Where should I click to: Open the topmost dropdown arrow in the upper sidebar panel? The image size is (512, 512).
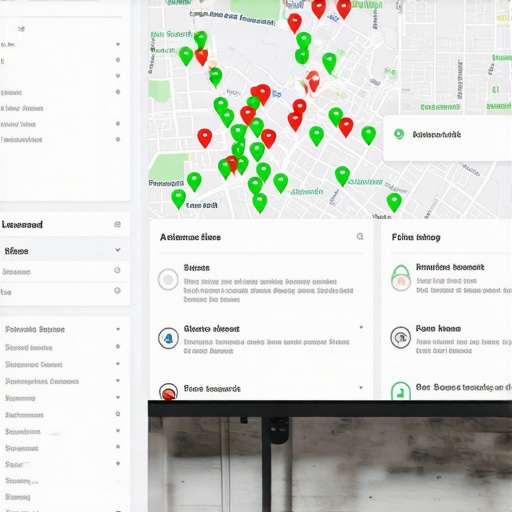click(118, 44)
